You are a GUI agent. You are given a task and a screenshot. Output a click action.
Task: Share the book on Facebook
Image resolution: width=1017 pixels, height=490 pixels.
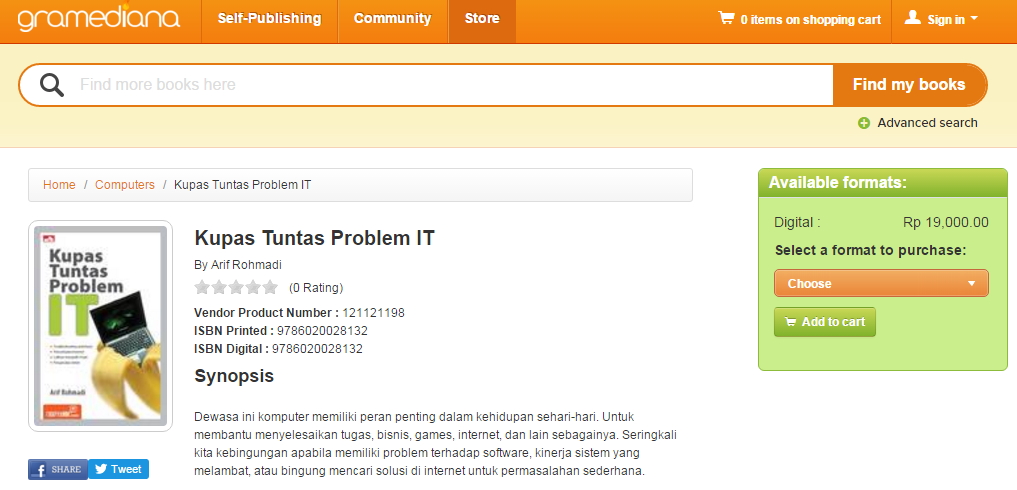(57, 469)
